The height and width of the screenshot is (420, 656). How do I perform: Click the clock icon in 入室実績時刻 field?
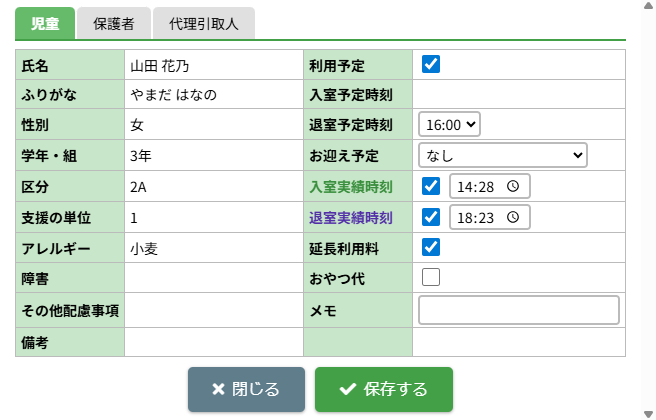coord(513,186)
